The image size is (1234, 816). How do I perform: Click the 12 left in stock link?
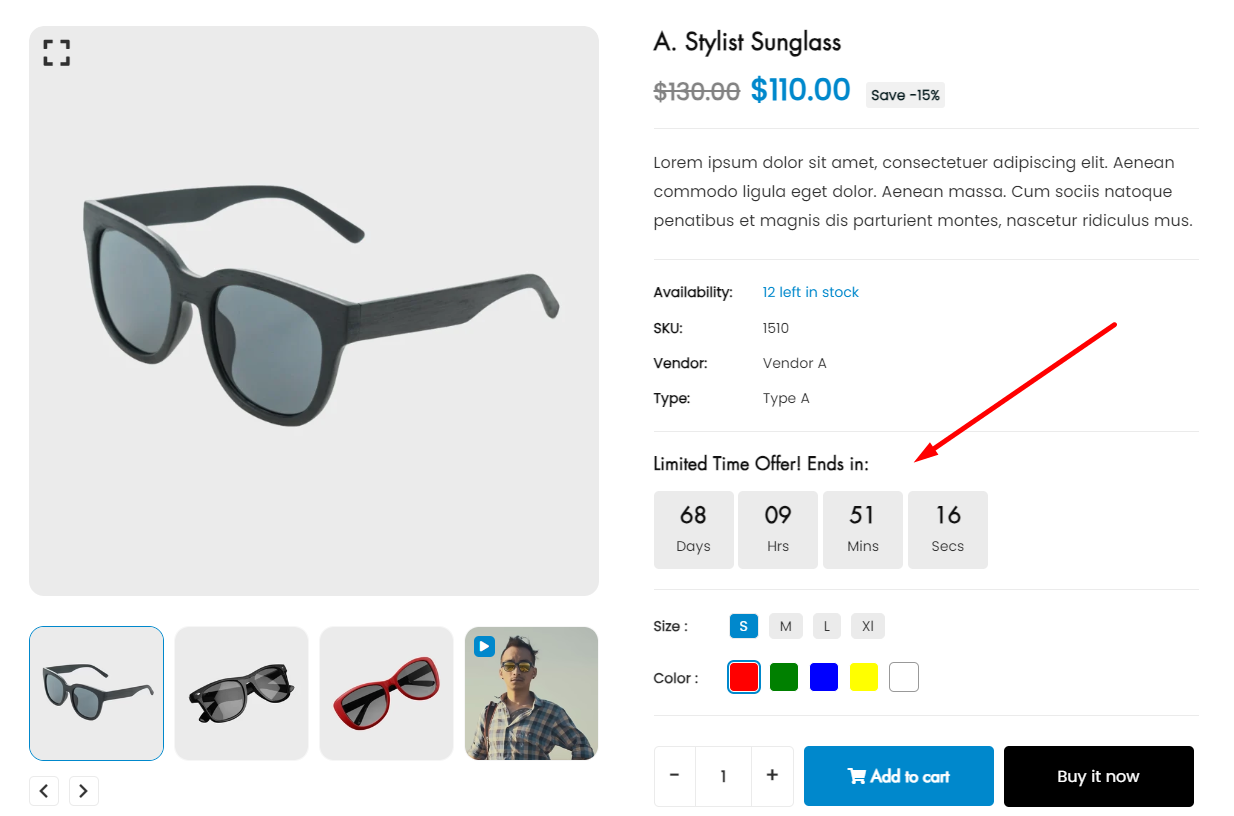coord(811,292)
